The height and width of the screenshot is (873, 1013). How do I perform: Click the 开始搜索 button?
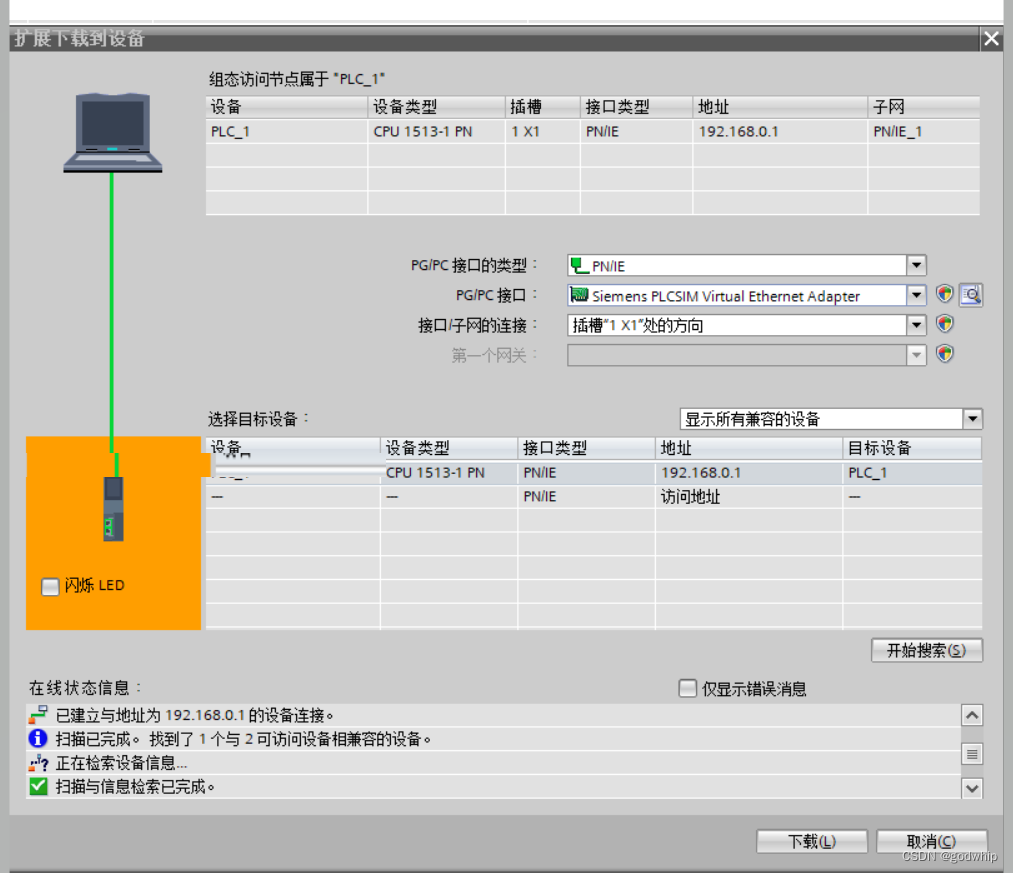[x=926, y=650]
